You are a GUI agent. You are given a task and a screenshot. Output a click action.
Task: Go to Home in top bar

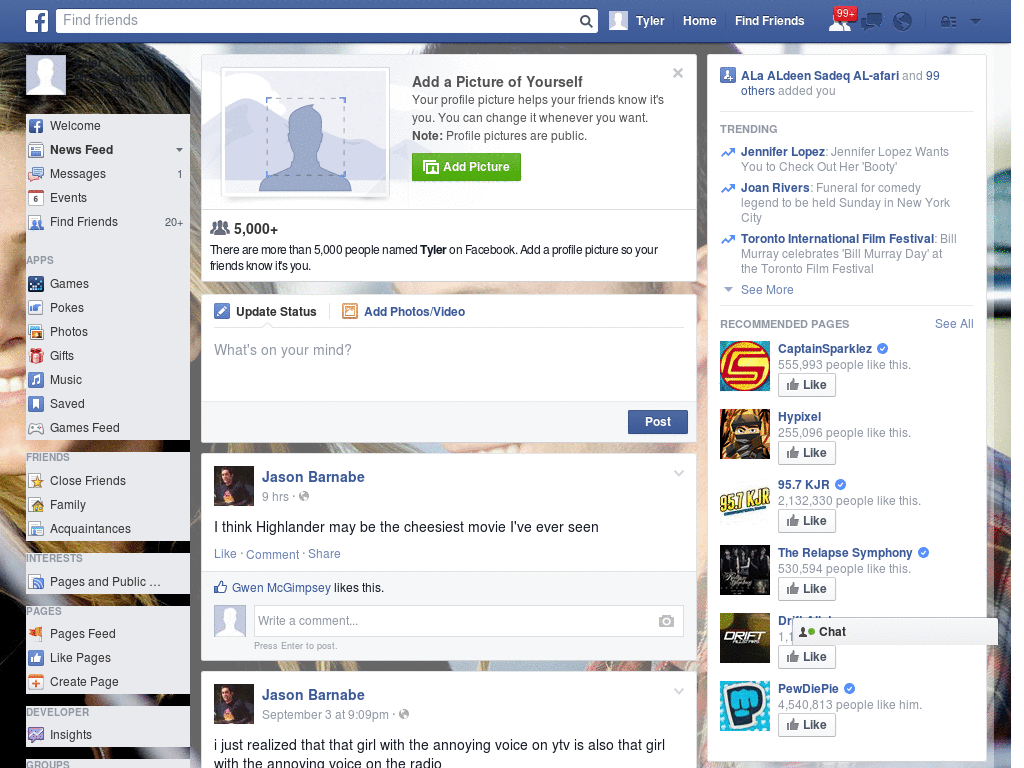coord(699,21)
